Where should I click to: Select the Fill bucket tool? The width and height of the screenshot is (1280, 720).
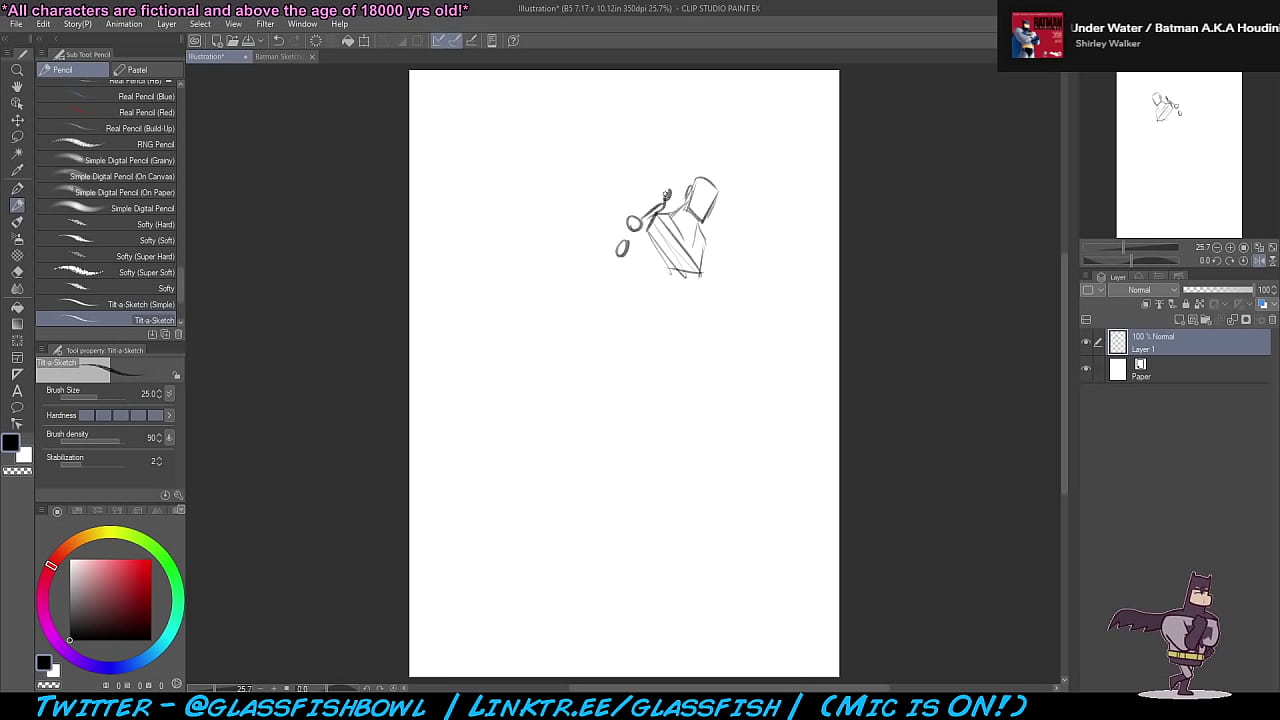coord(17,307)
